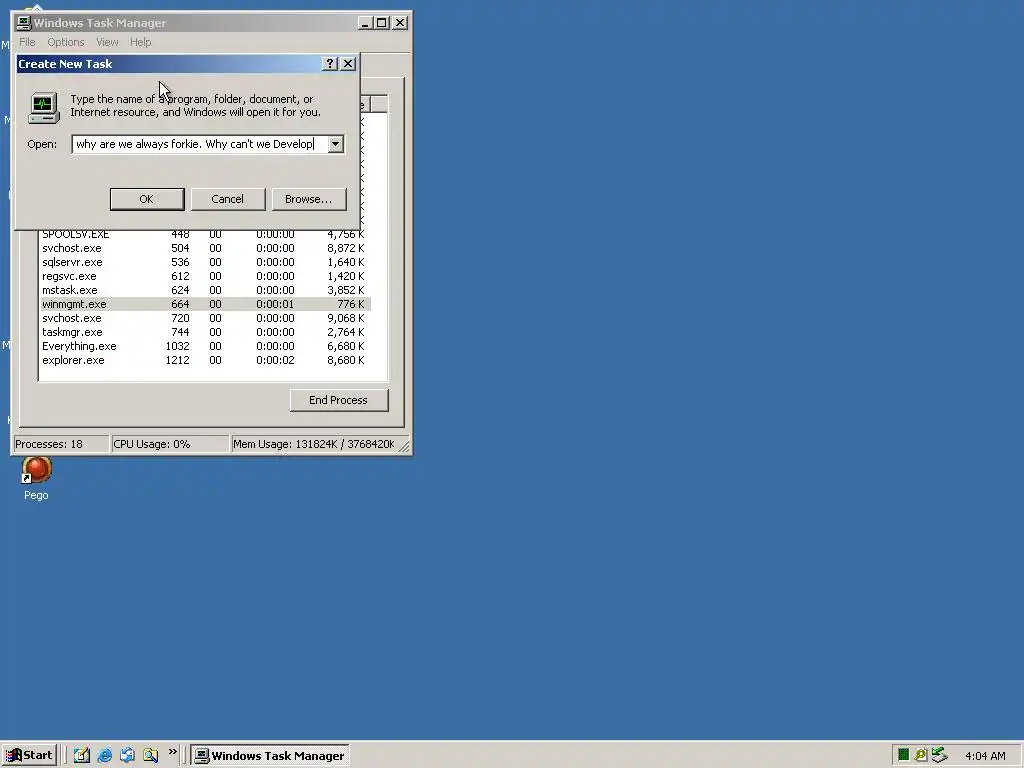Open the Outlook Express Quick Launch icon
This screenshot has width=1024, height=768.
click(127, 755)
